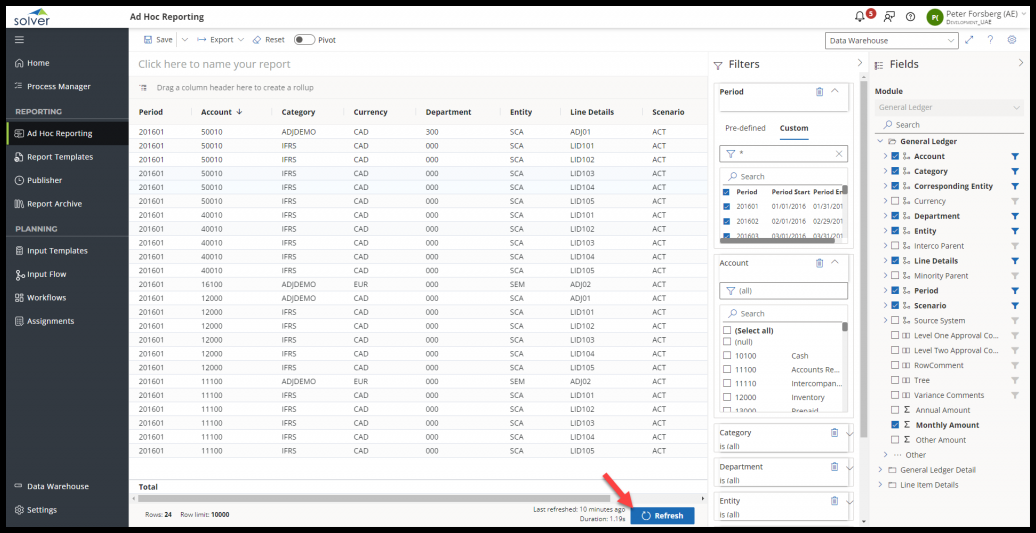Open the notifications bell icon
The width and height of the screenshot is (1036, 533).
(859, 17)
